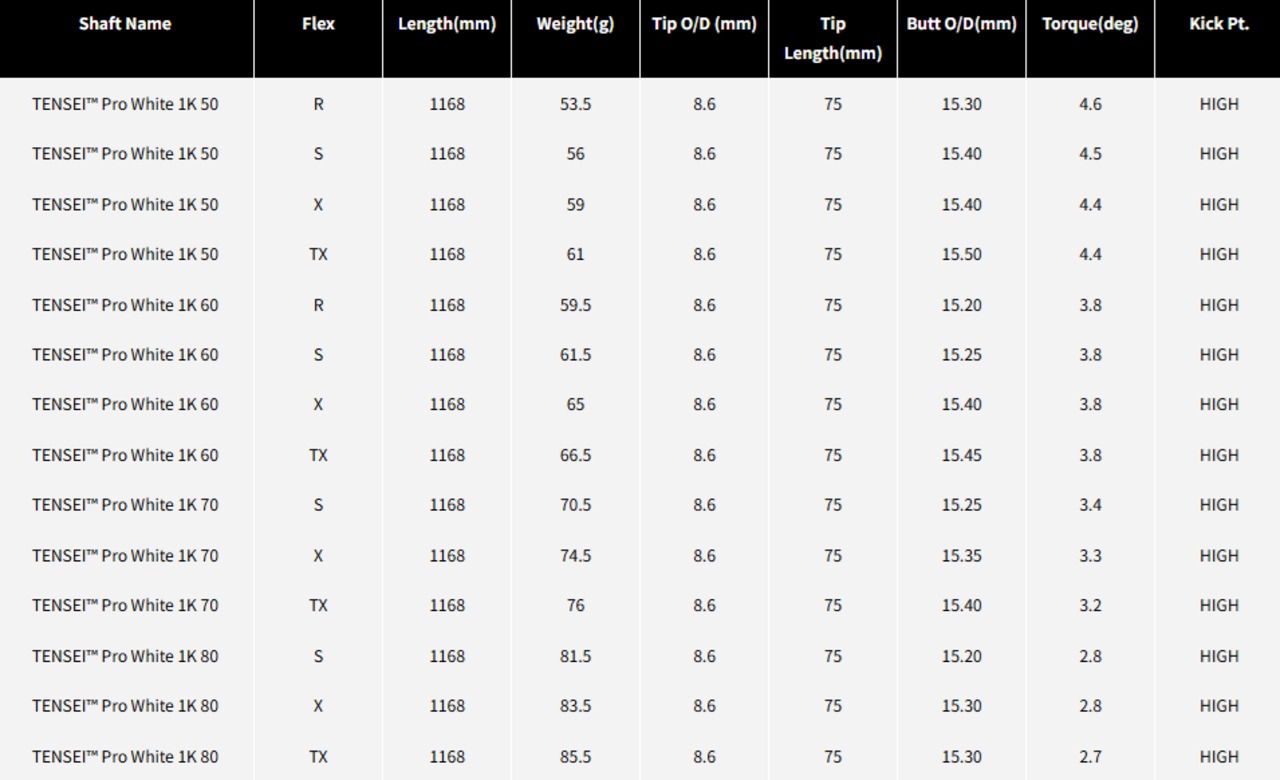The image size is (1280, 780).
Task: Select the 4.6 torque value
Action: [1090, 104]
